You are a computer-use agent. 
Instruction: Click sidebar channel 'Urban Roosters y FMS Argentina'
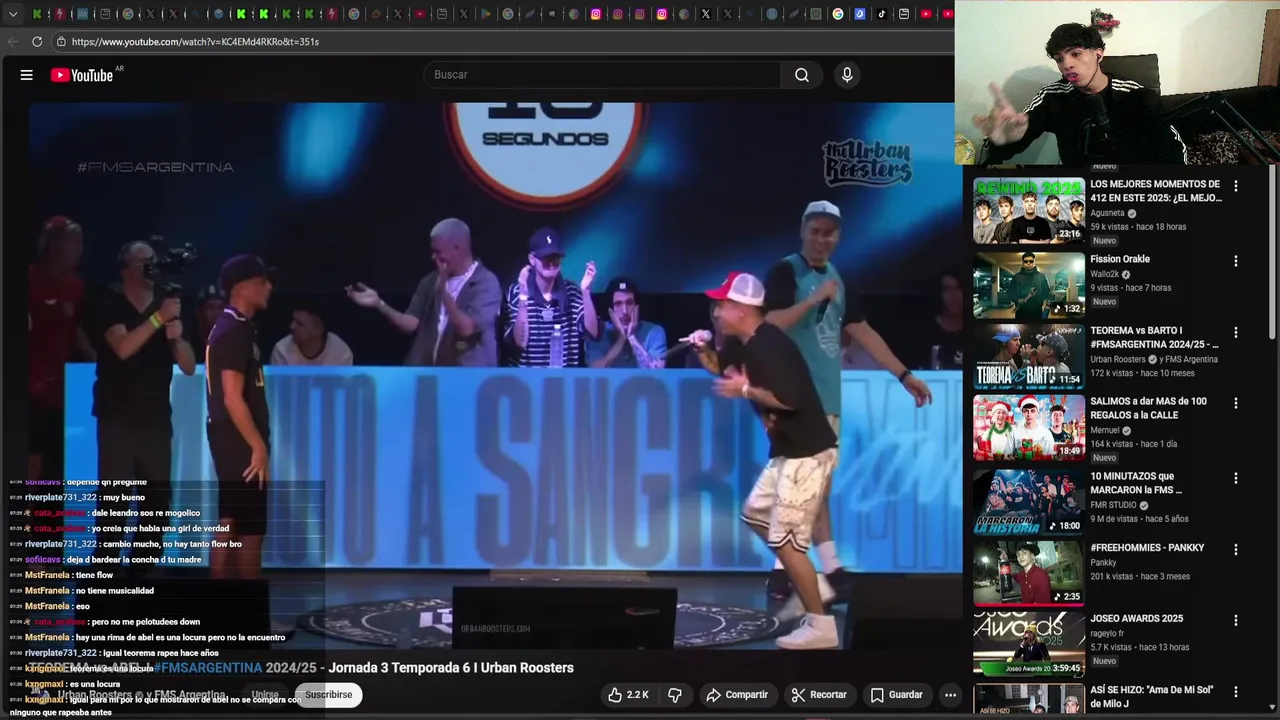pos(1154,359)
